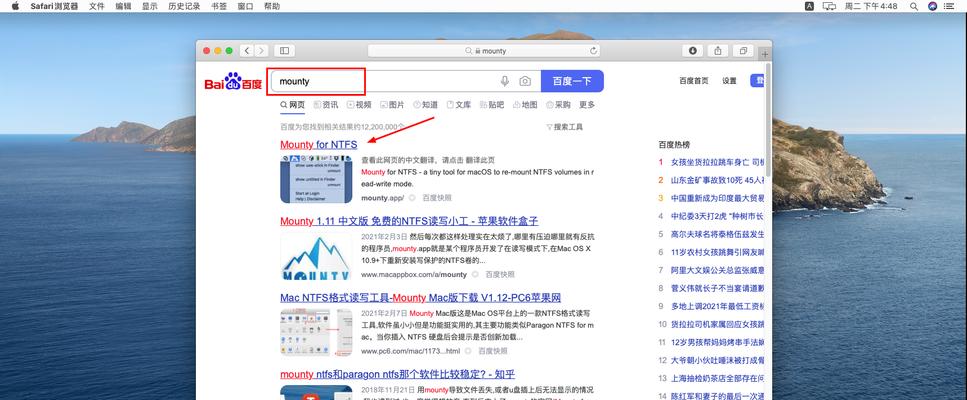Screen dimensions: 967x400
Task: Open Safari downloads list
Action: tap(693, 51)
